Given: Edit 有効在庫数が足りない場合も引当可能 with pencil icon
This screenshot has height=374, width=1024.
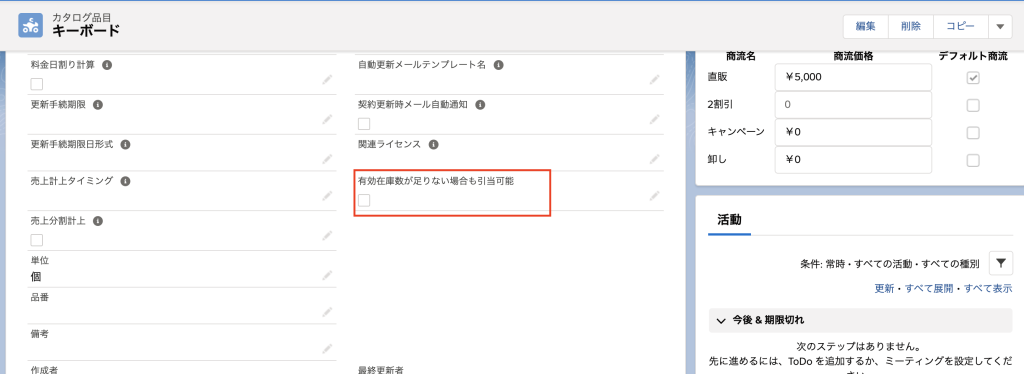Looking at the screenshot, I should point(654,196).
